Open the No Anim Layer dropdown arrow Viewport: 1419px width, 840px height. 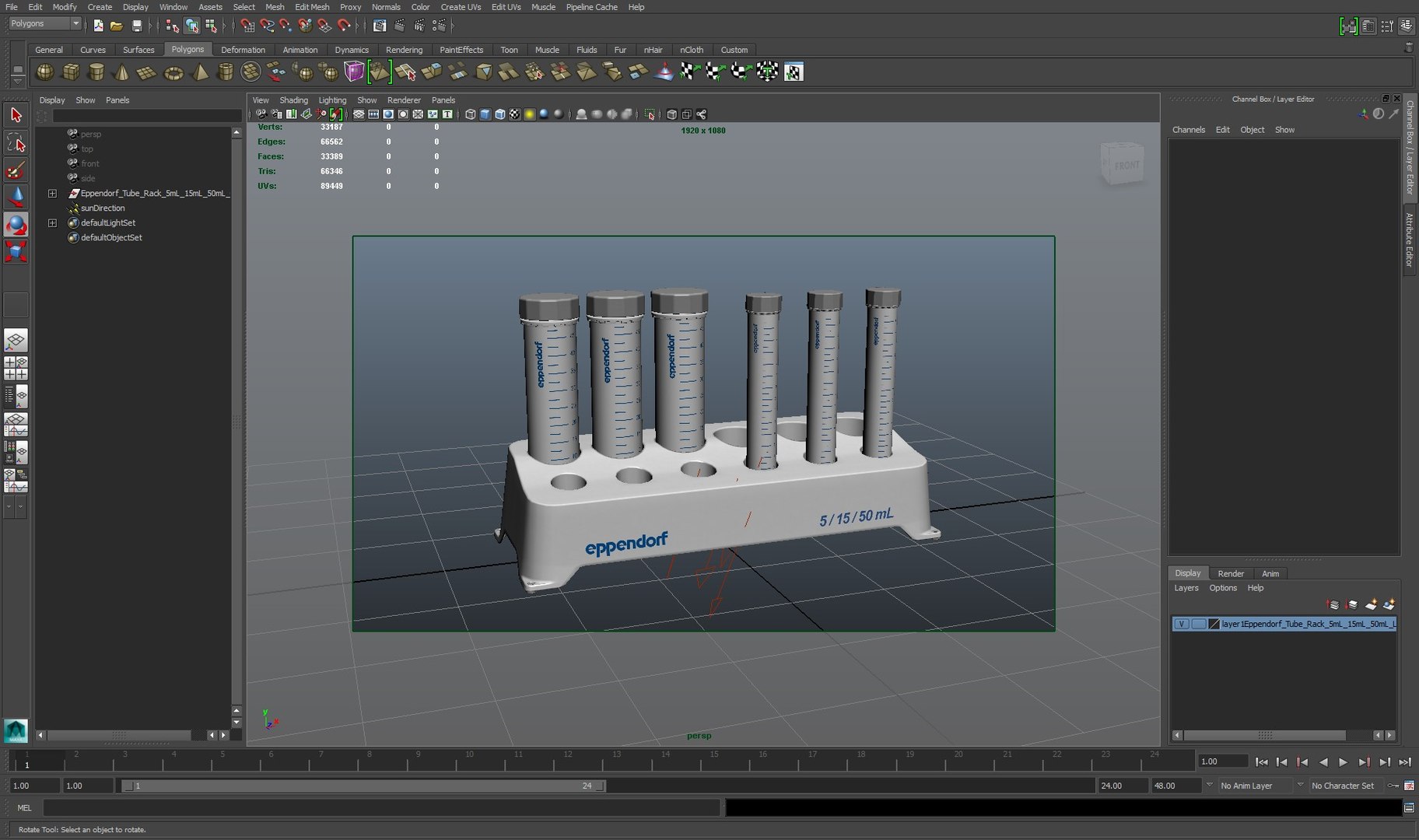(1209, 786)
